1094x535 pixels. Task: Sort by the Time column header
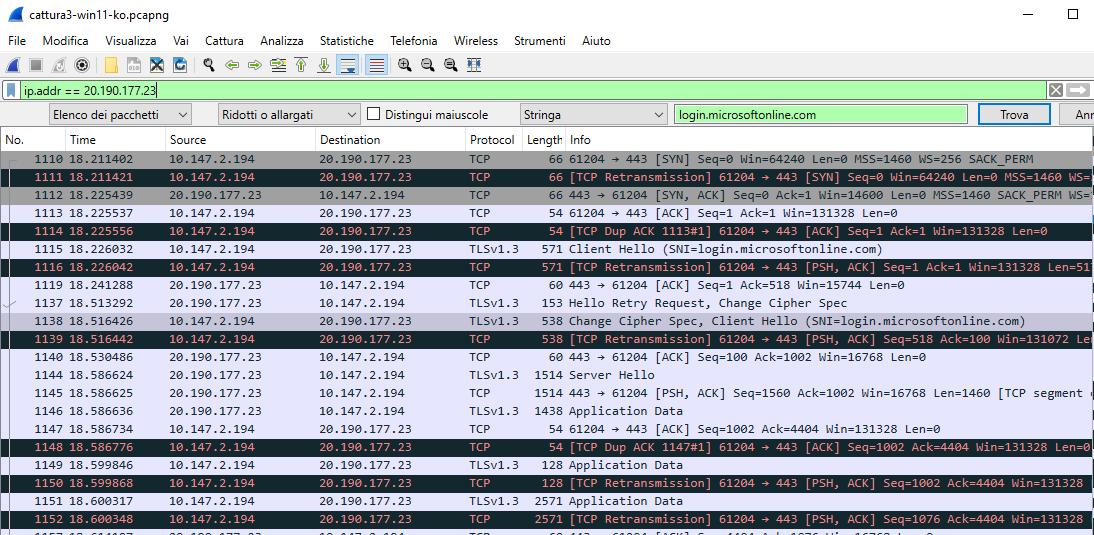[115, 140]
